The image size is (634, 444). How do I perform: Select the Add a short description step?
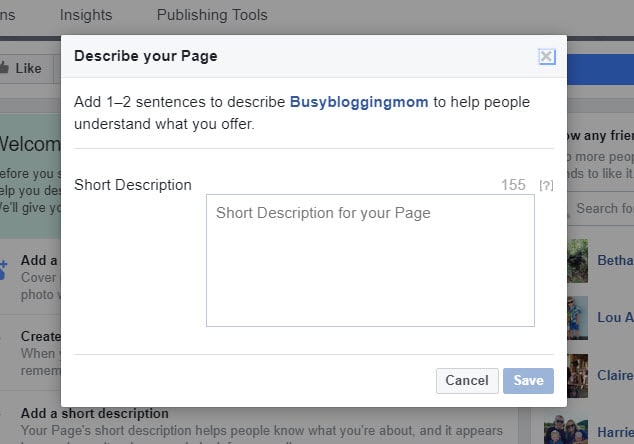pos(95,413)
